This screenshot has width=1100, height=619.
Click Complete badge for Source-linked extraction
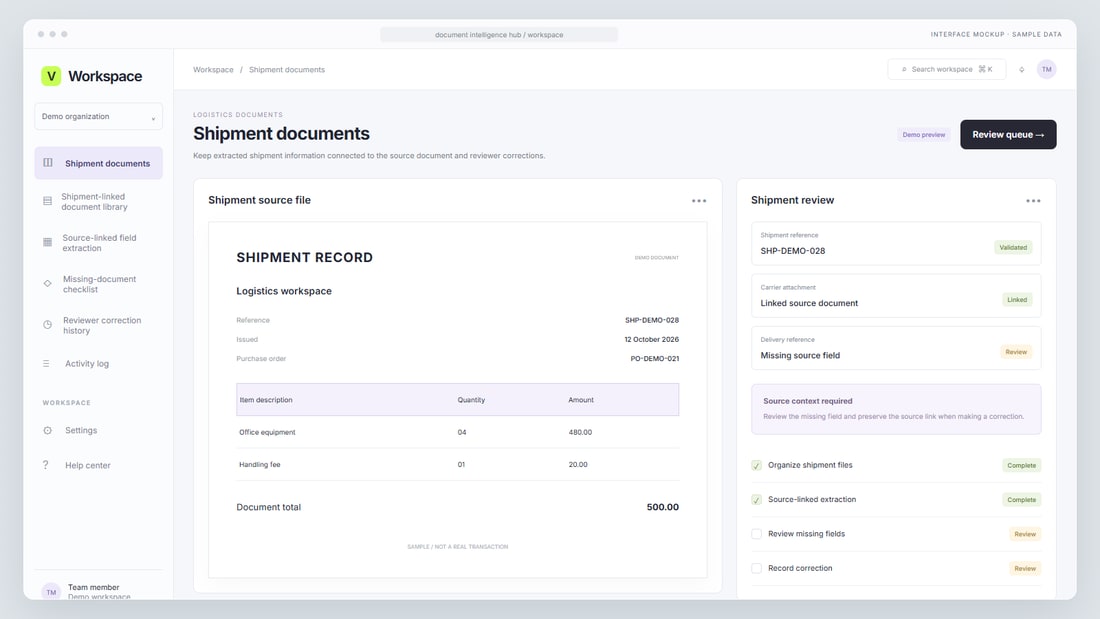[x=1021, y=500]
